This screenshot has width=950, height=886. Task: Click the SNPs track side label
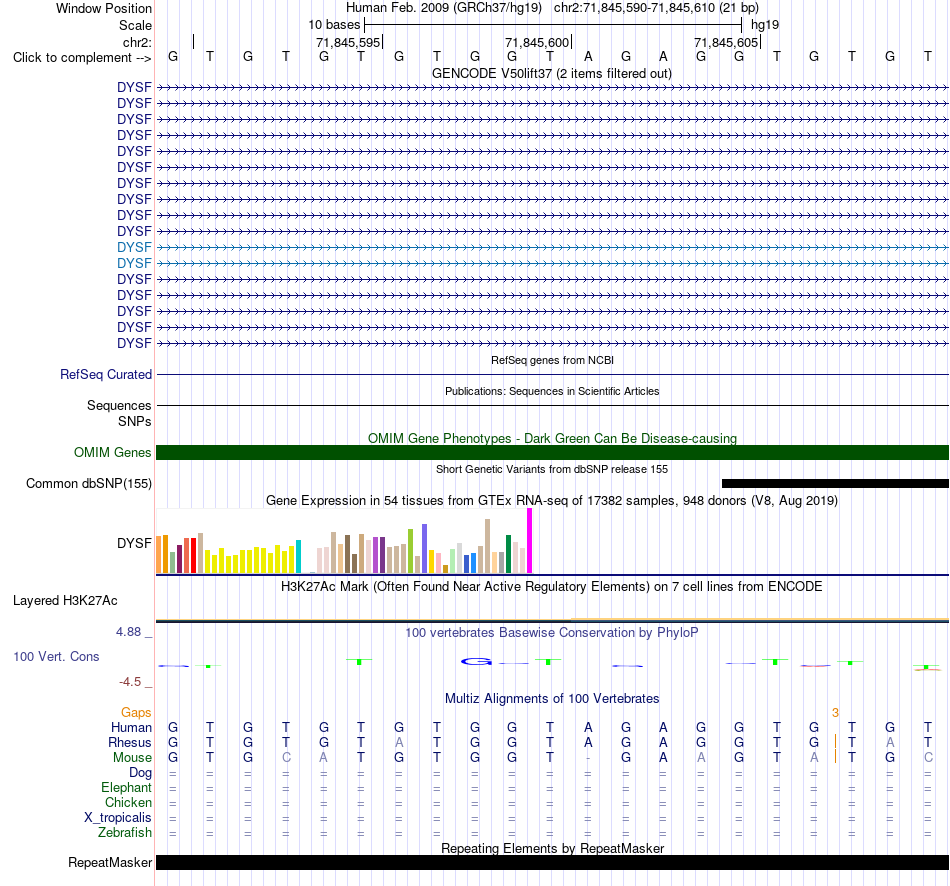(x=135, y=421)
